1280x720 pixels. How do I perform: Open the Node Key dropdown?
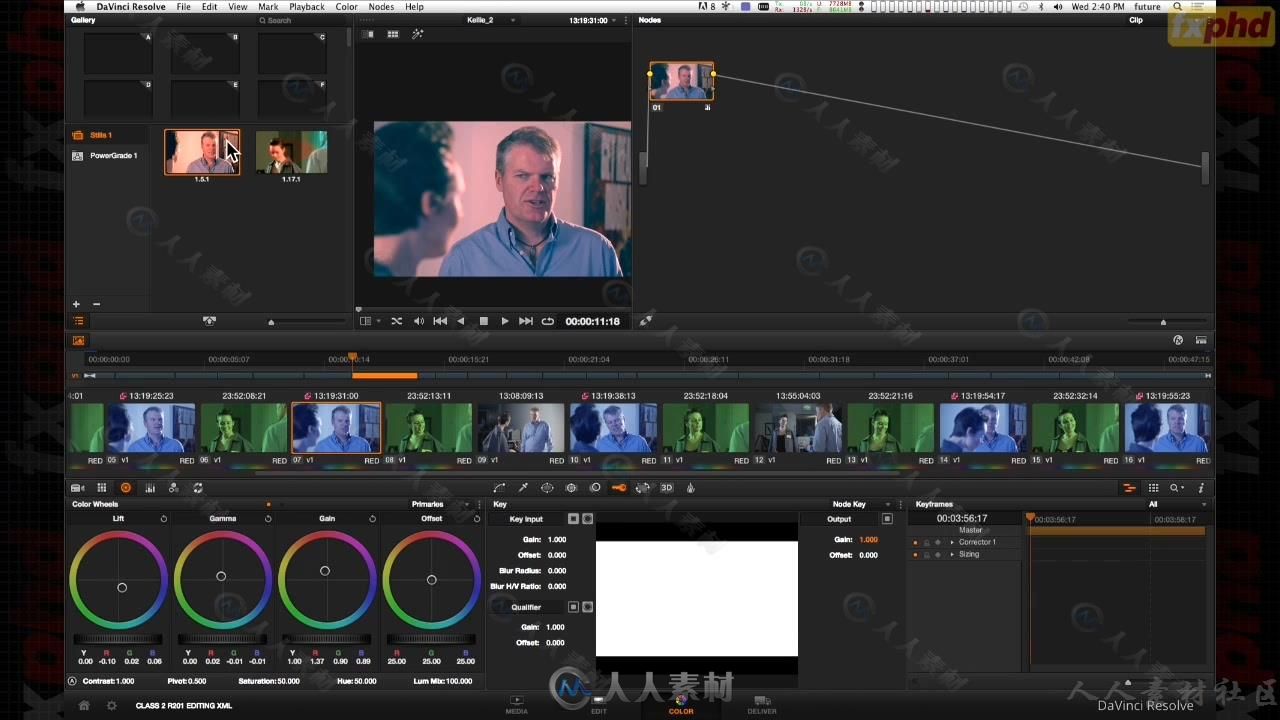861,504
